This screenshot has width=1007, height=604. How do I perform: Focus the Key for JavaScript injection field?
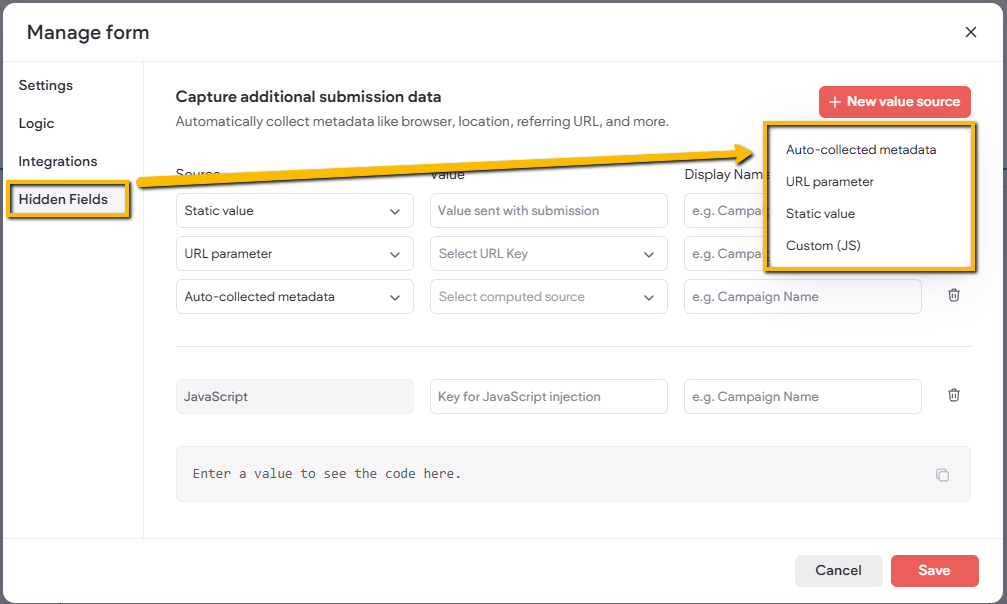coord(548,396)
